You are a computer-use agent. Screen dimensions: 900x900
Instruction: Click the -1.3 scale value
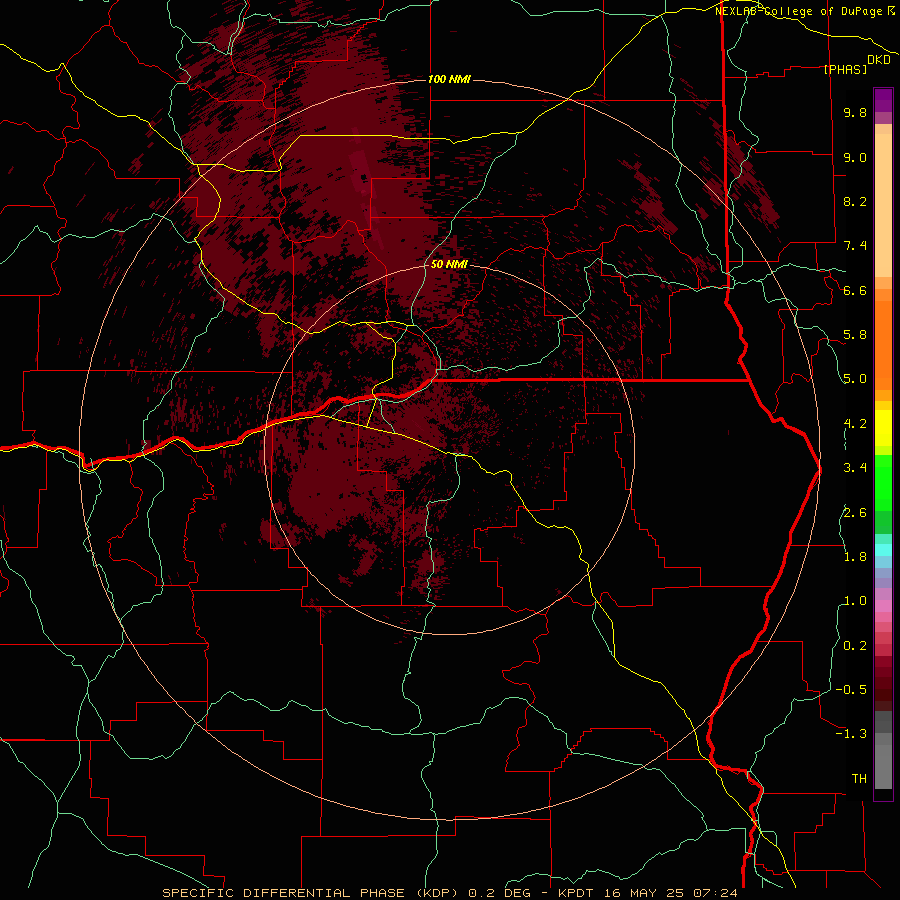click(x=851, y=734)
